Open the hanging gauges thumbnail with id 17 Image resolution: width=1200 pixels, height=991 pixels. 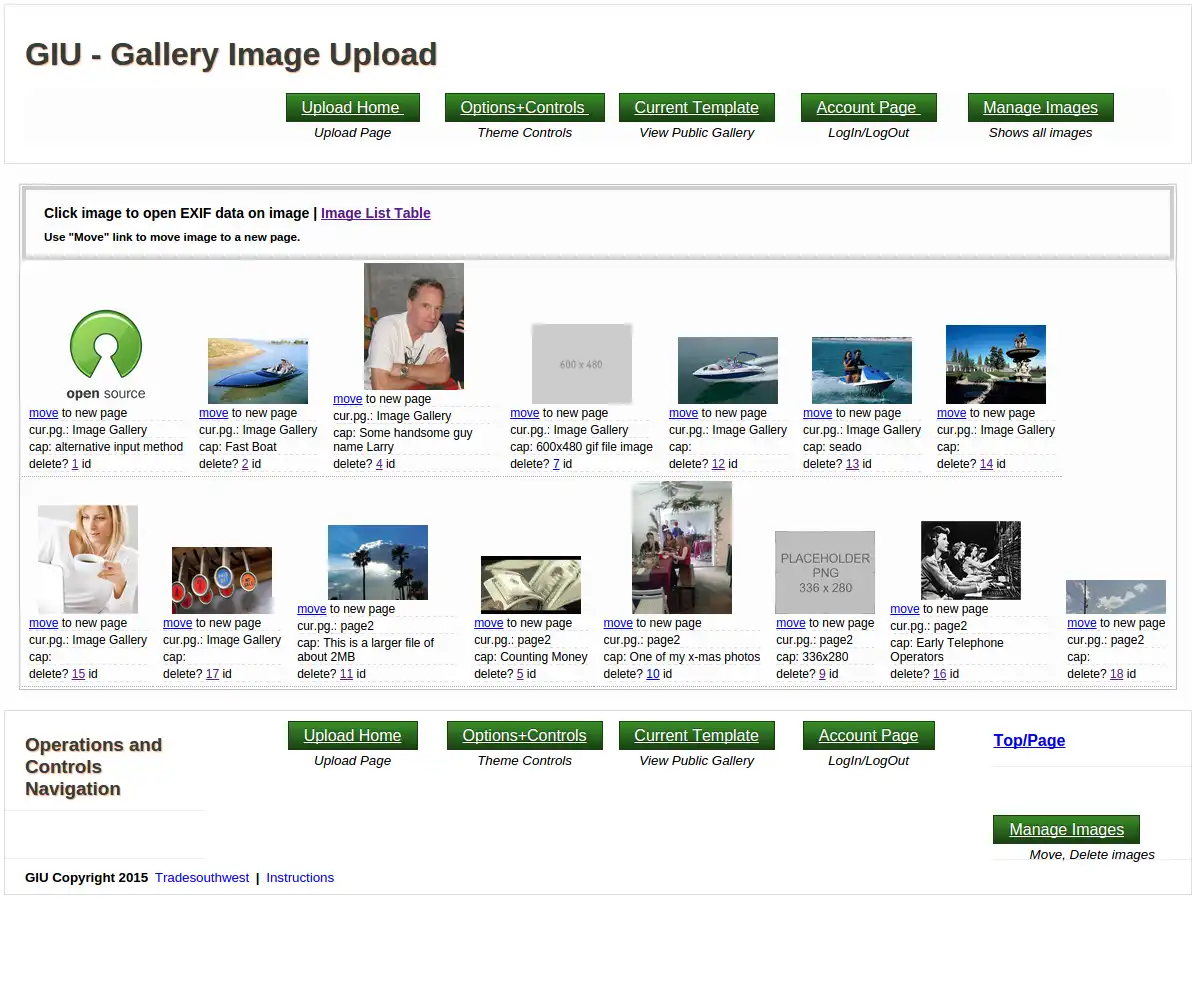pyautogui.click(x=222, y=581)
